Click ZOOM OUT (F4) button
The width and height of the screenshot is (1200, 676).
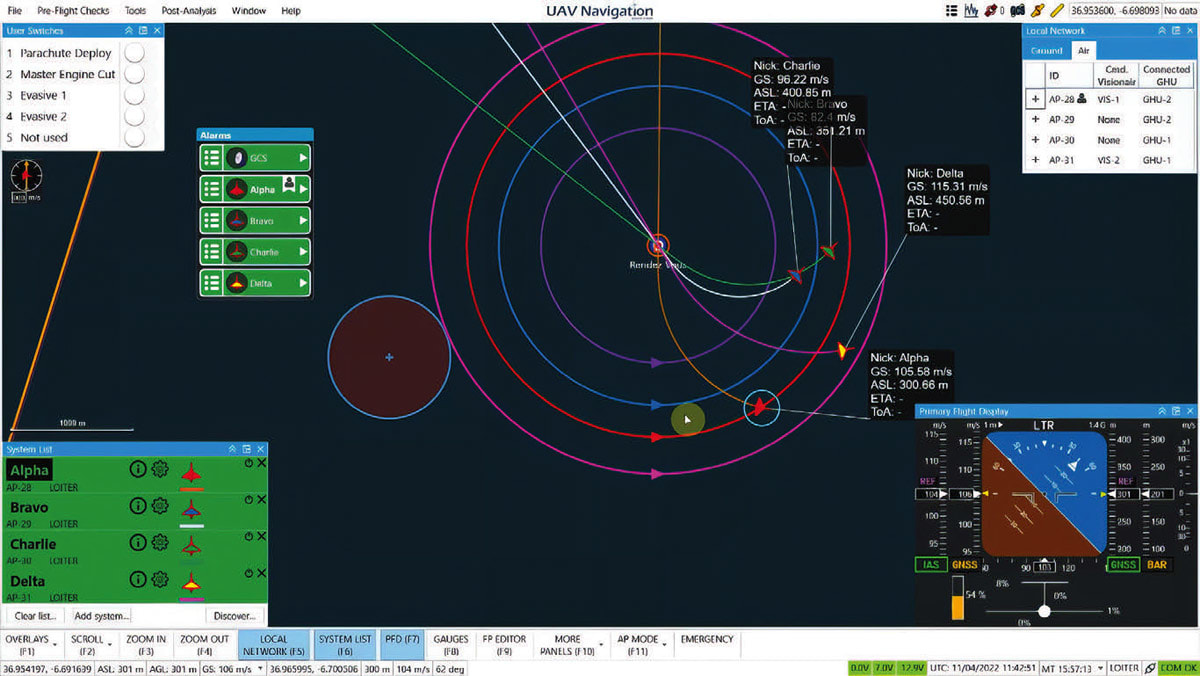tap(204, 645)
